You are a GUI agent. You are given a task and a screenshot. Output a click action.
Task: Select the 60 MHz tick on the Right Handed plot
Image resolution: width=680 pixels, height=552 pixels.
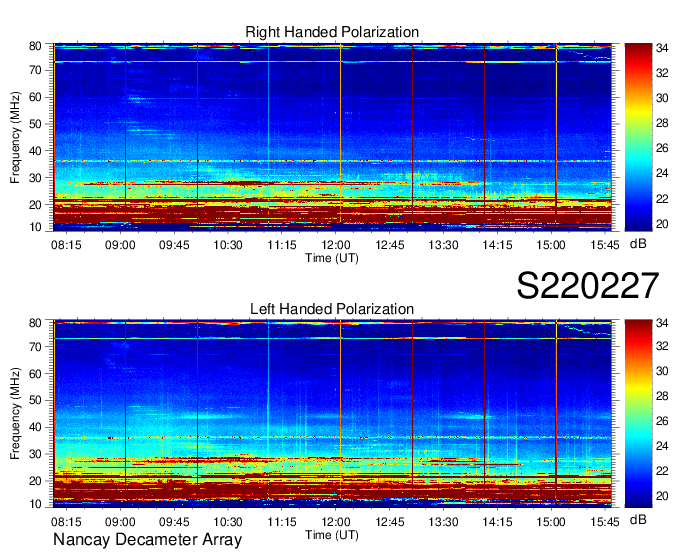pos(35,97)
